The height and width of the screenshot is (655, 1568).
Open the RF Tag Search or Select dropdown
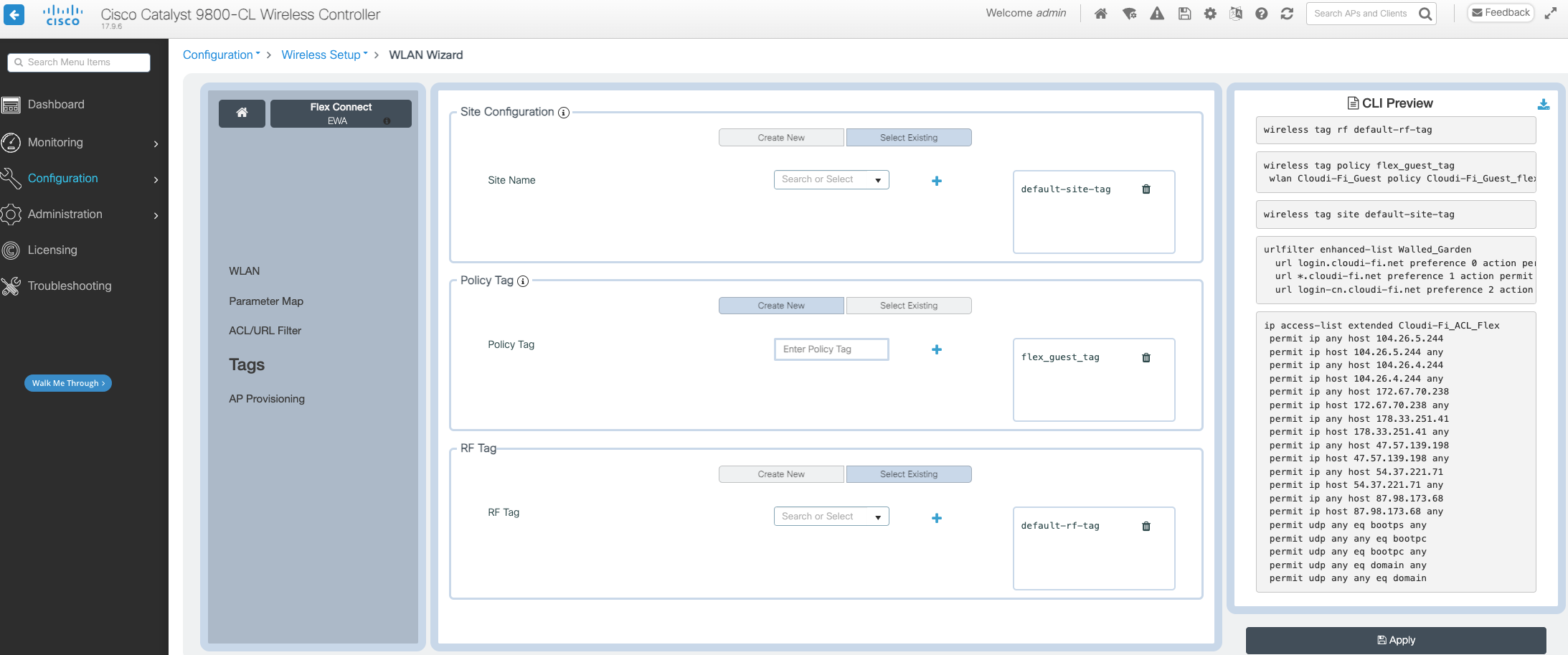(831, 517)
